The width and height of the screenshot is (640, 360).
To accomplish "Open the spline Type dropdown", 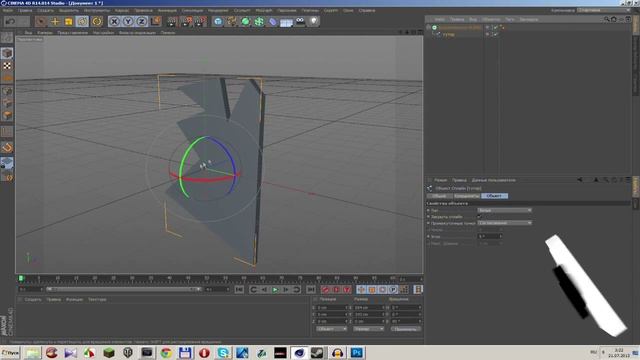I will coord(504,210).
